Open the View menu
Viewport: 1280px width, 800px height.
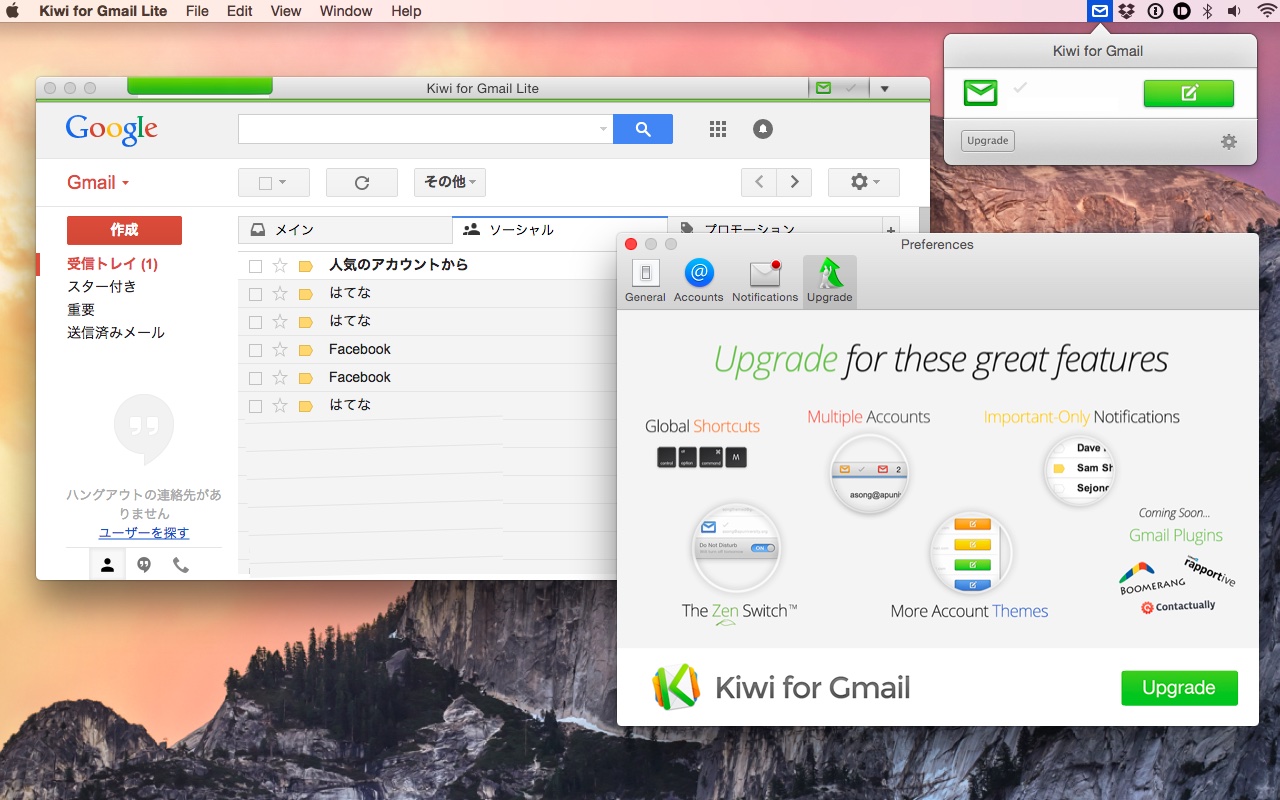pyautogui.click(x=285, y=11)
